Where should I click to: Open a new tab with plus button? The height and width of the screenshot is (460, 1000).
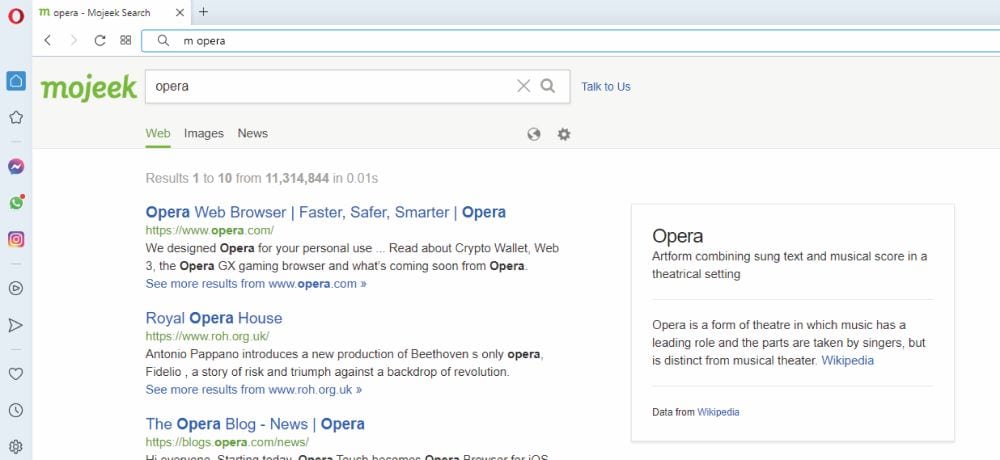click(203, 11)
